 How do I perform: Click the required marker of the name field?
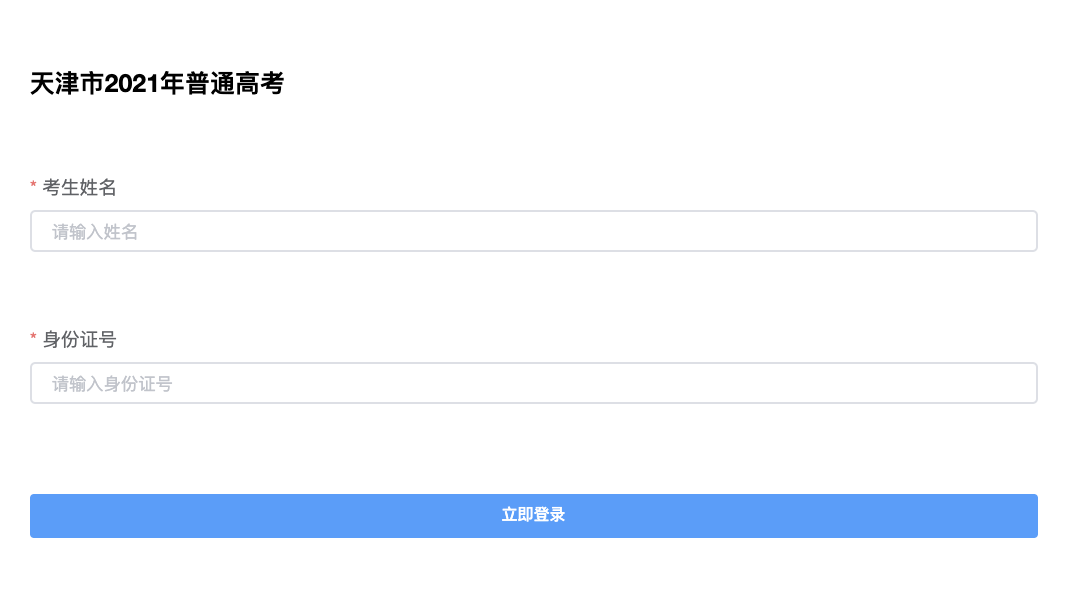(x=34, y=187)
